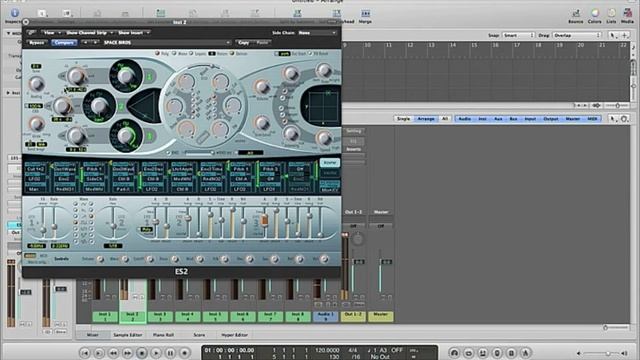Open the Snap dropdown set to Smart
640x360 pixels.
pyautogui.click(x=518, y=36)
